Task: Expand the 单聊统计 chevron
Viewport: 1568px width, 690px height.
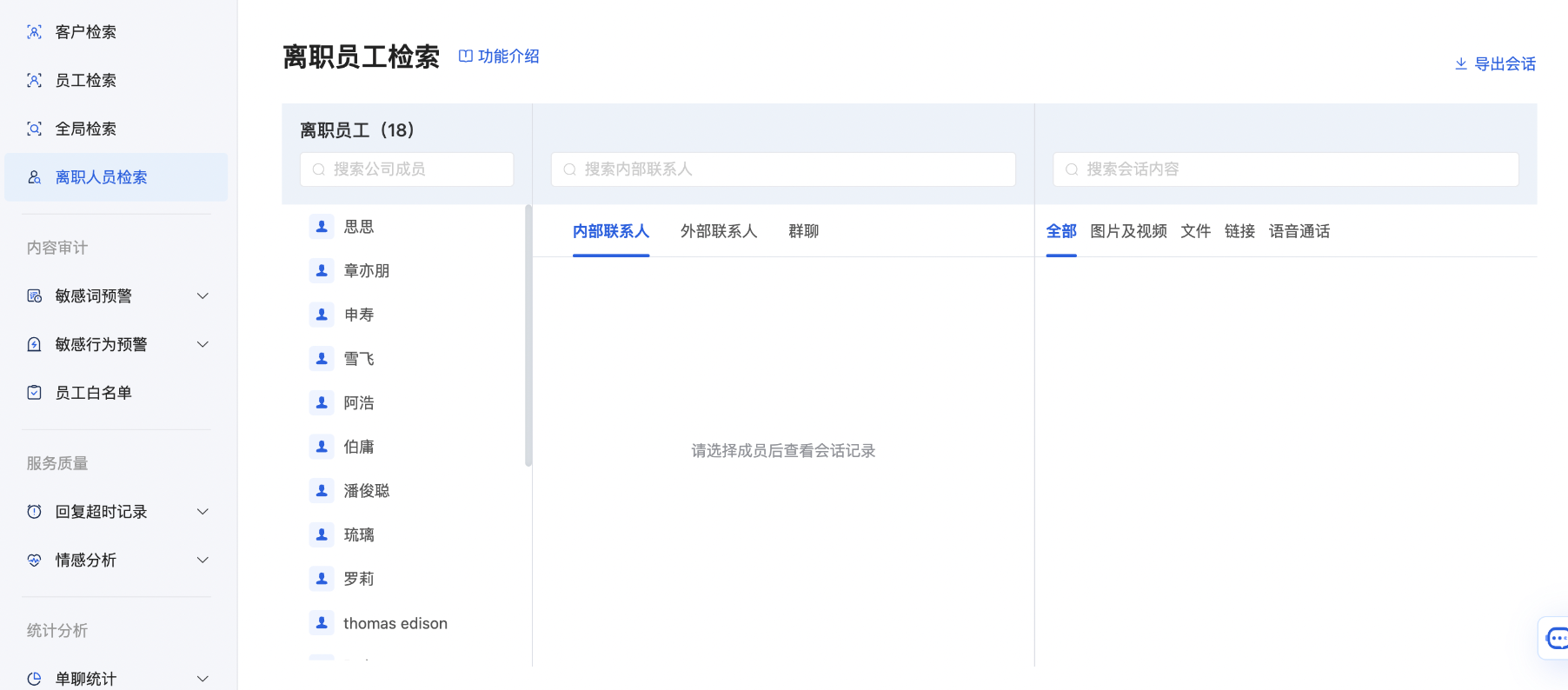Action: (x=203, y=679)
